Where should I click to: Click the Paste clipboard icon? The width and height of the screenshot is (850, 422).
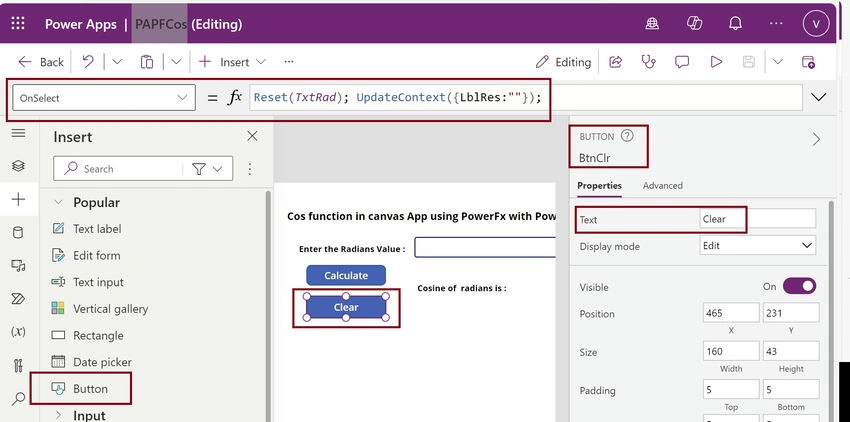147,62
